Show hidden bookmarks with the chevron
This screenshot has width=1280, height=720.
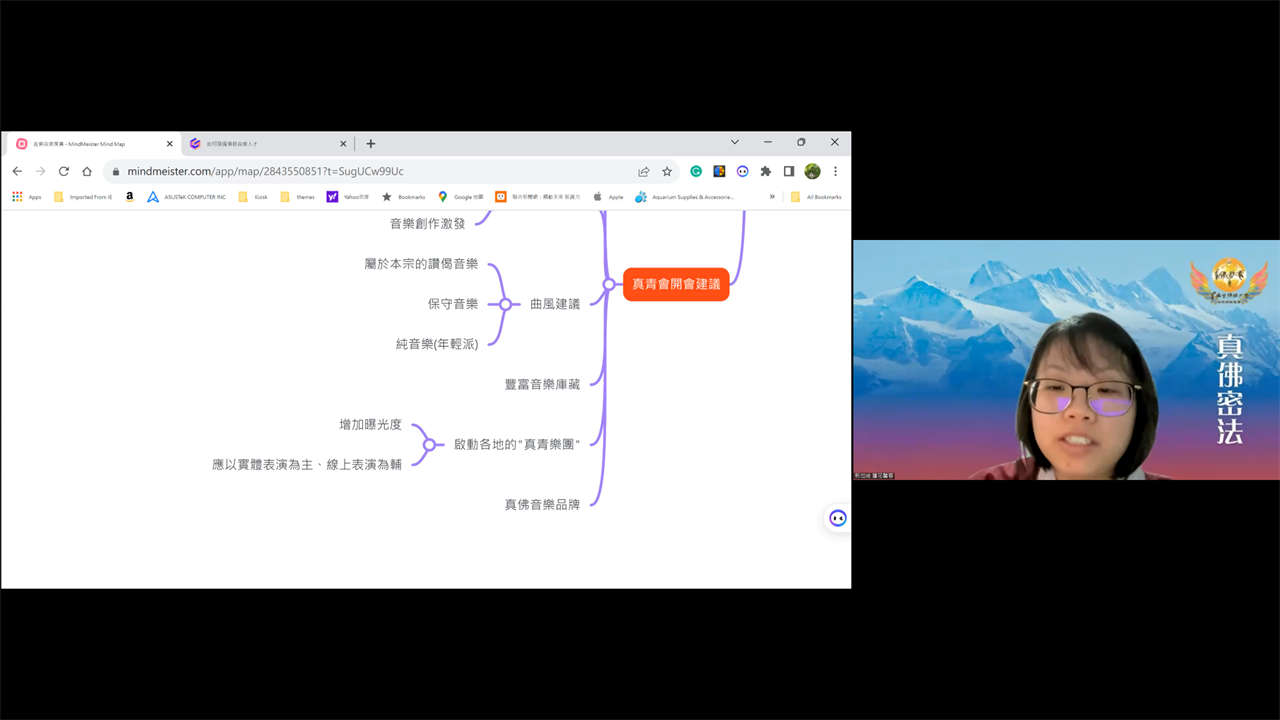[772, 197]
